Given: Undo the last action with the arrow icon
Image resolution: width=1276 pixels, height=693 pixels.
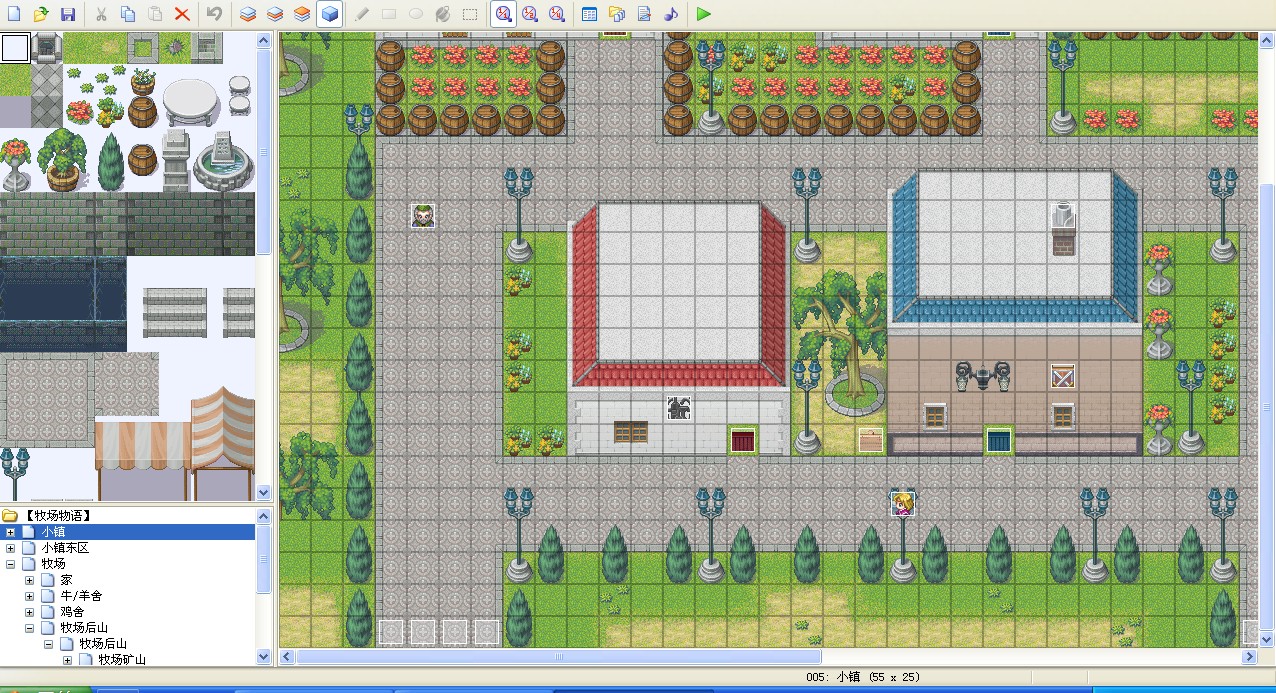Looking at the screenshot, I should pos(214,14).
